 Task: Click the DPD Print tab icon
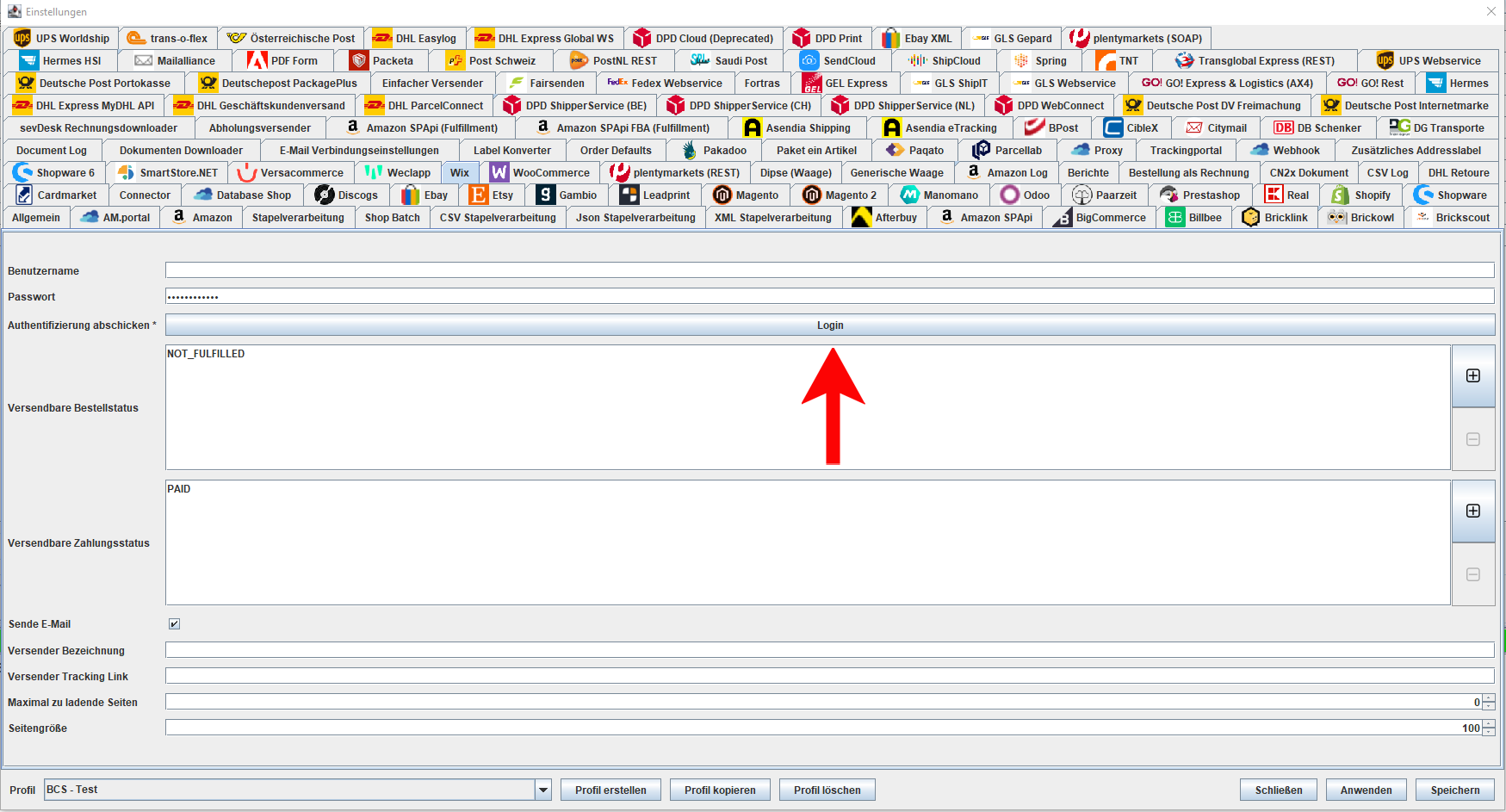pos(802,38)
